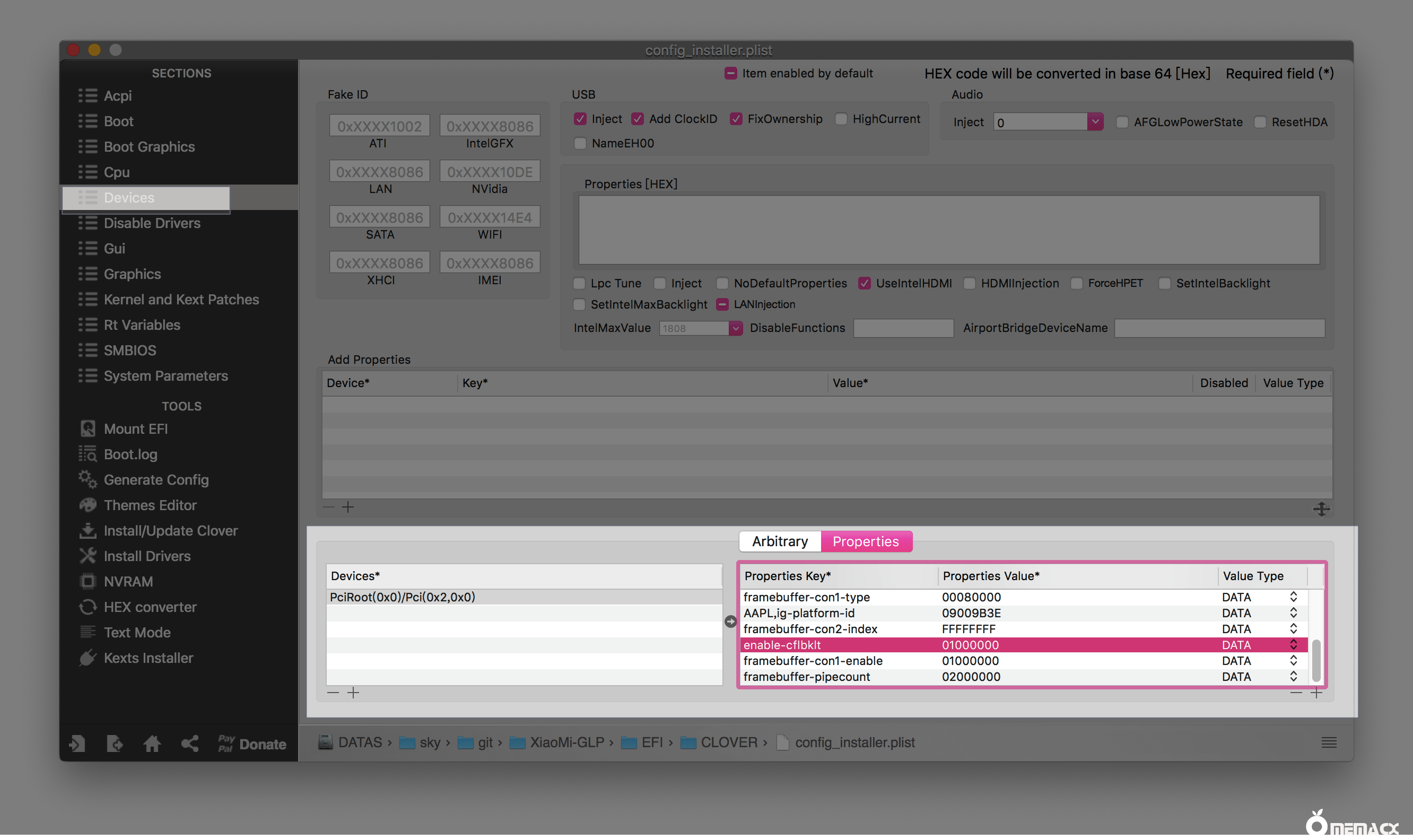Open the Audio Inject dropdown

(1096, 121)
